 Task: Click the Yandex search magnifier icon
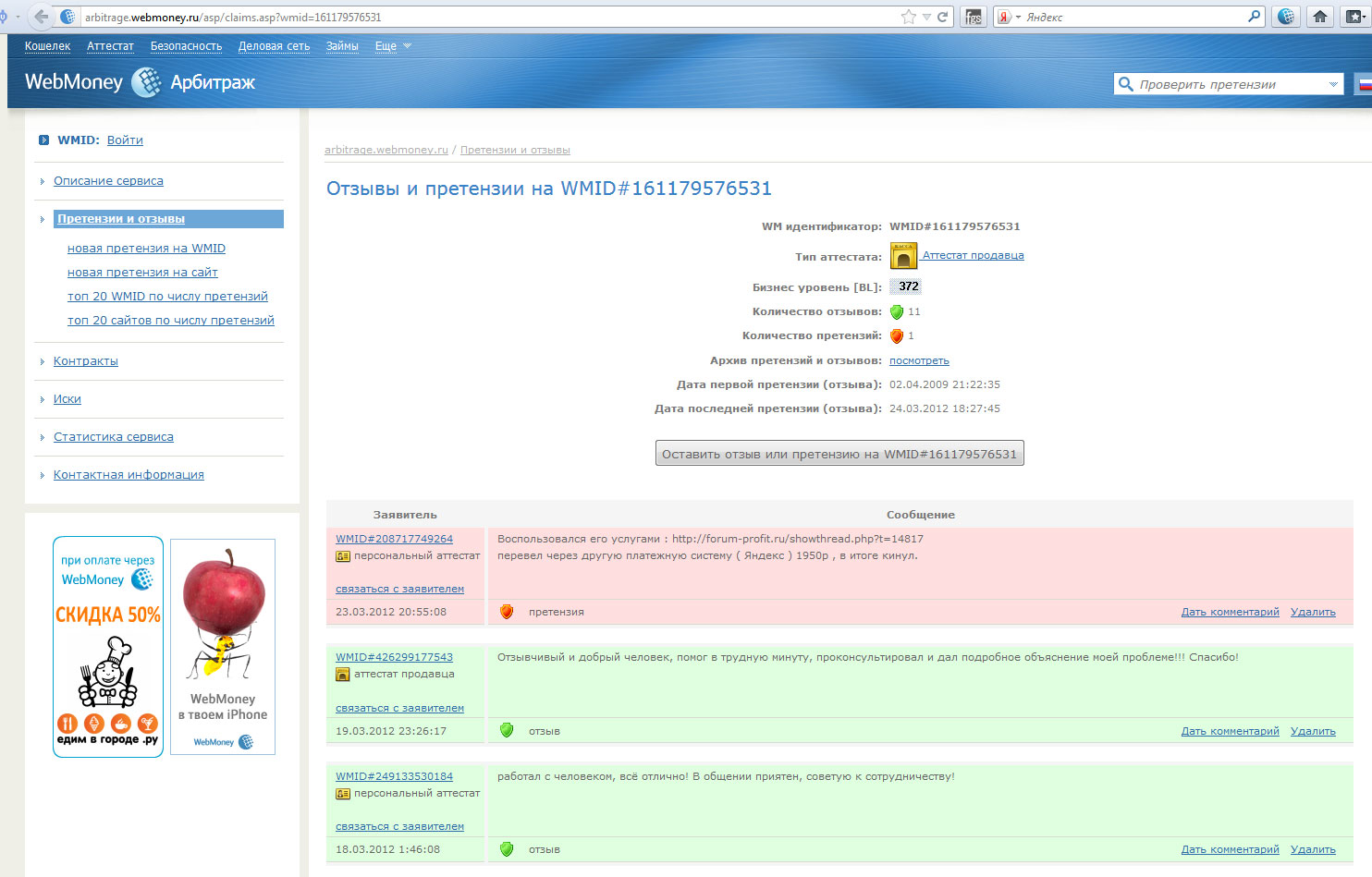1254,17
